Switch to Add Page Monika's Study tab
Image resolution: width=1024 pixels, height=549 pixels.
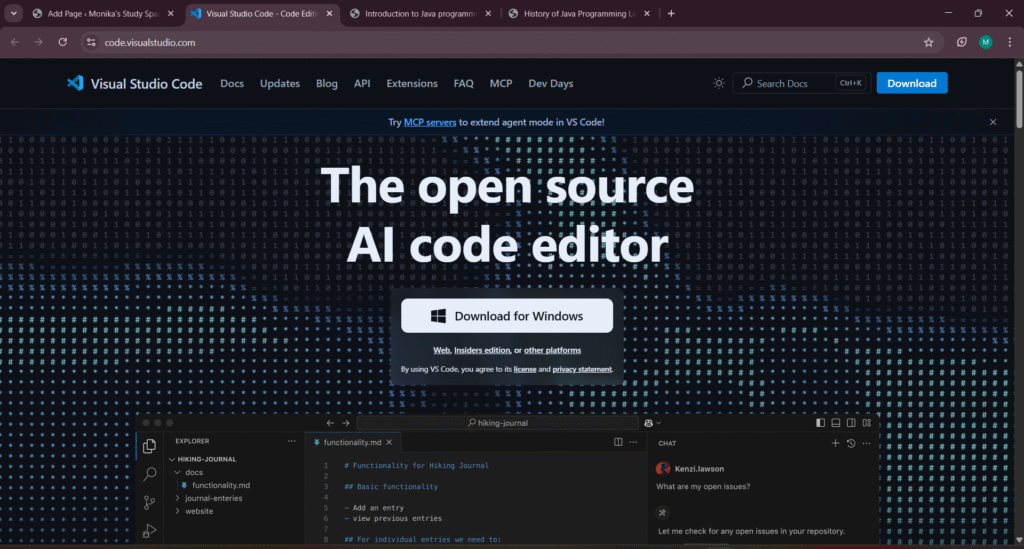coord(103,14)
